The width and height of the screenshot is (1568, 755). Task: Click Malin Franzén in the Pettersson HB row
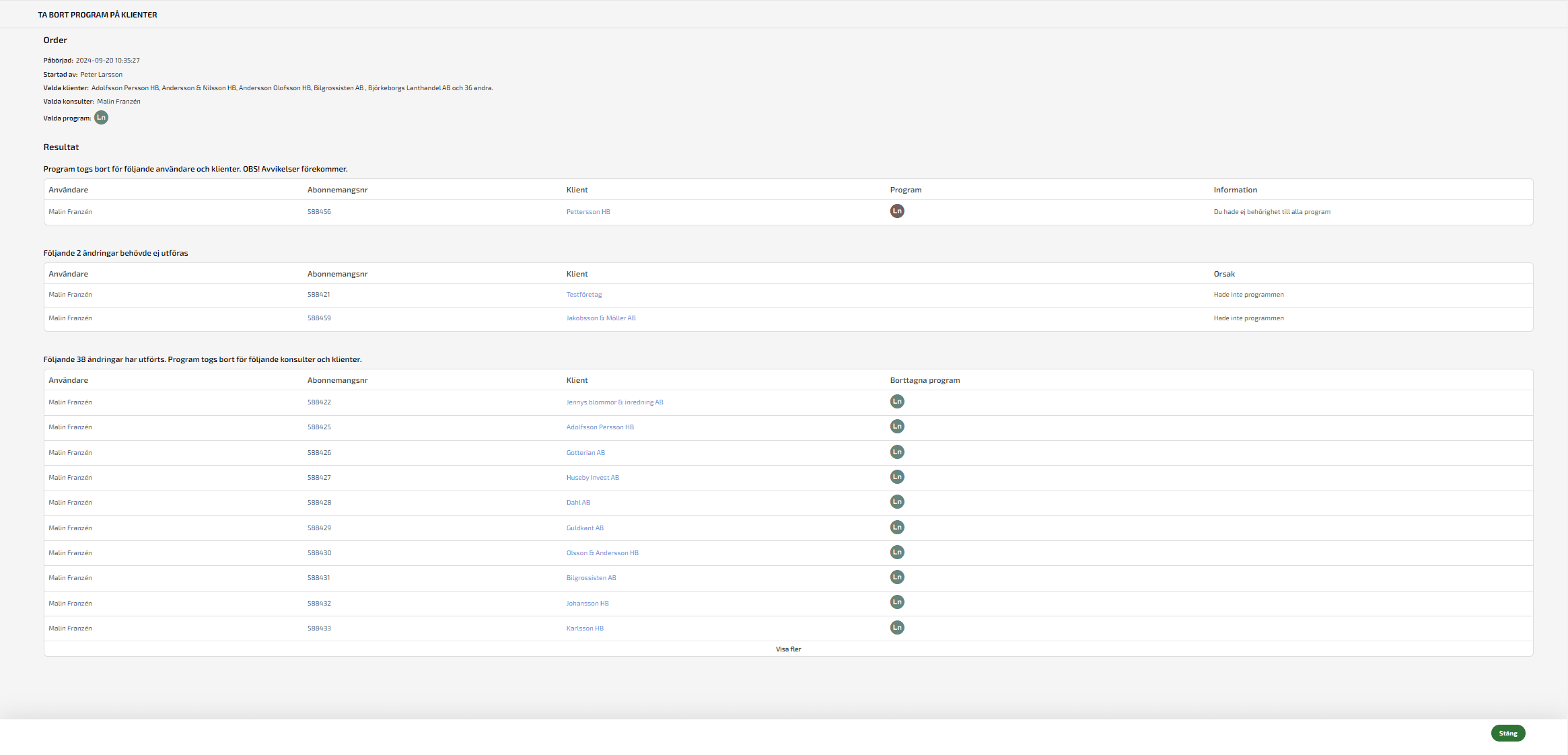pyautogui.click(x=70, y=212)
